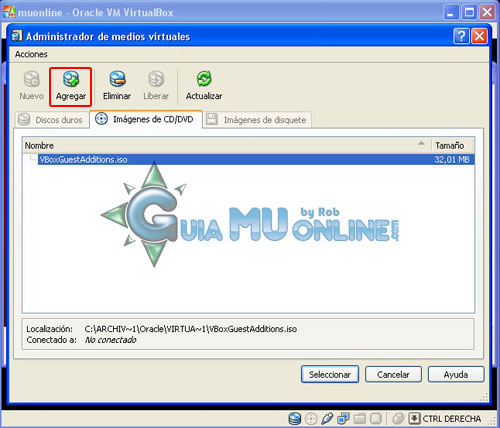Click the virtualization status bar icon
The image size is (500, 428).
point(376,418)
